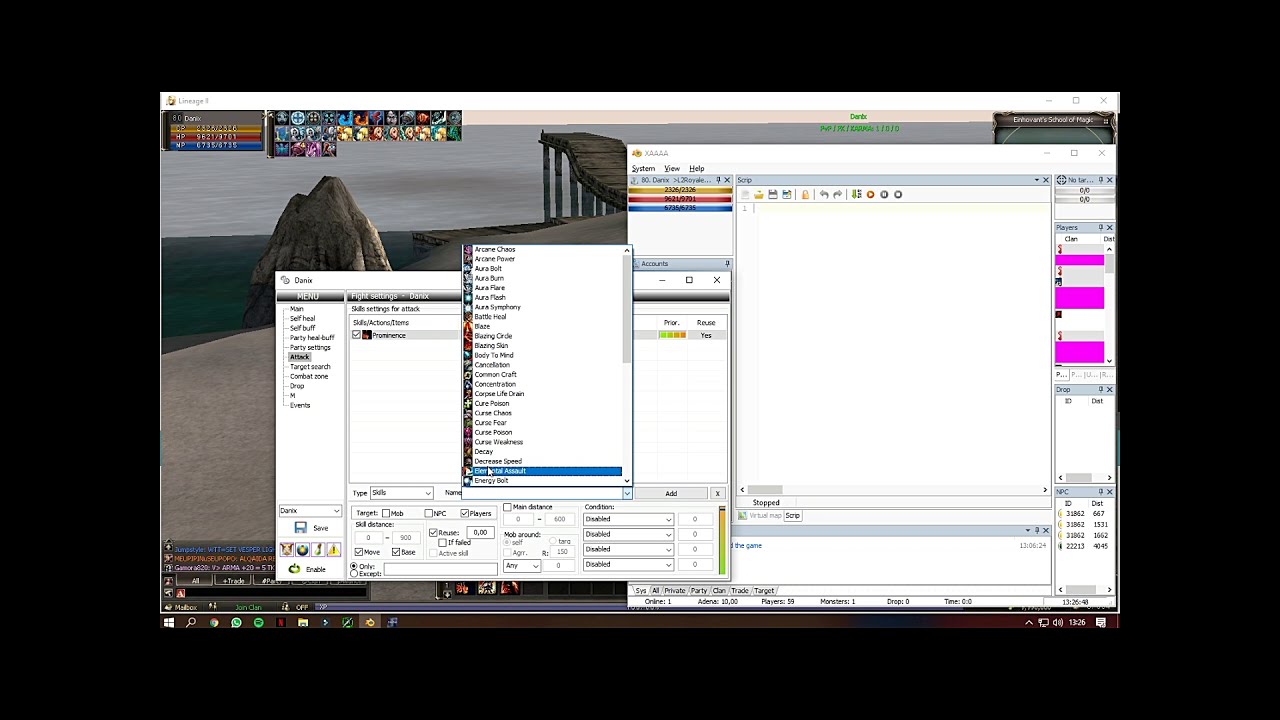The width and height of the screenshot is (1280, 720).
Task: Select the Except radio button
Action: (354, 574)
